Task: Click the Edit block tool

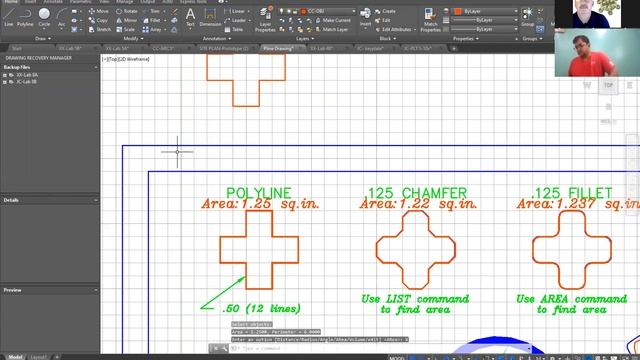Action: tap(383, 20)
